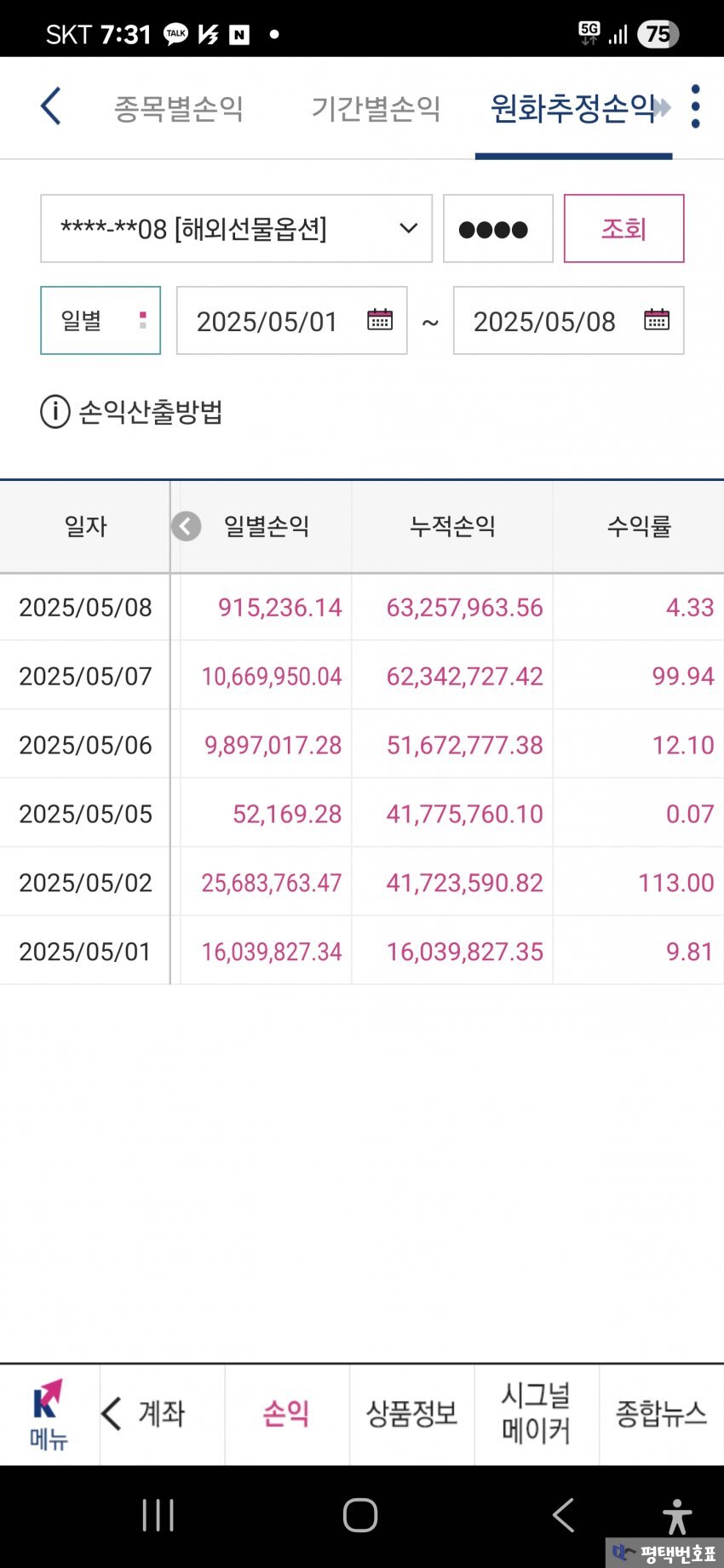Open the three-dot overflow menu
Image resolution: width=724 pixels, height=1568 pixels.
(695, 107)
